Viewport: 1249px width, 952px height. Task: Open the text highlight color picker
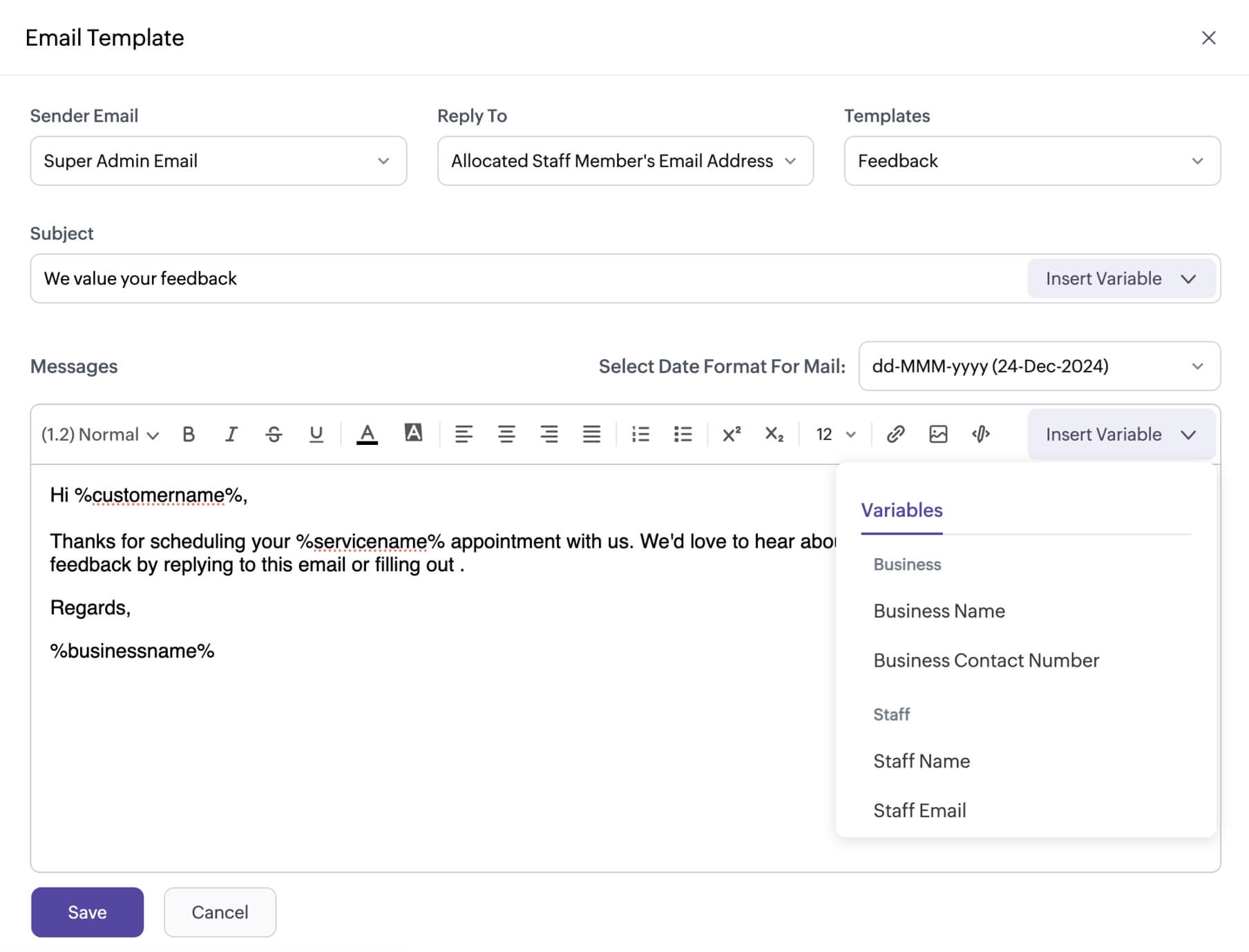pyautogui.click(x=413, y=433)
